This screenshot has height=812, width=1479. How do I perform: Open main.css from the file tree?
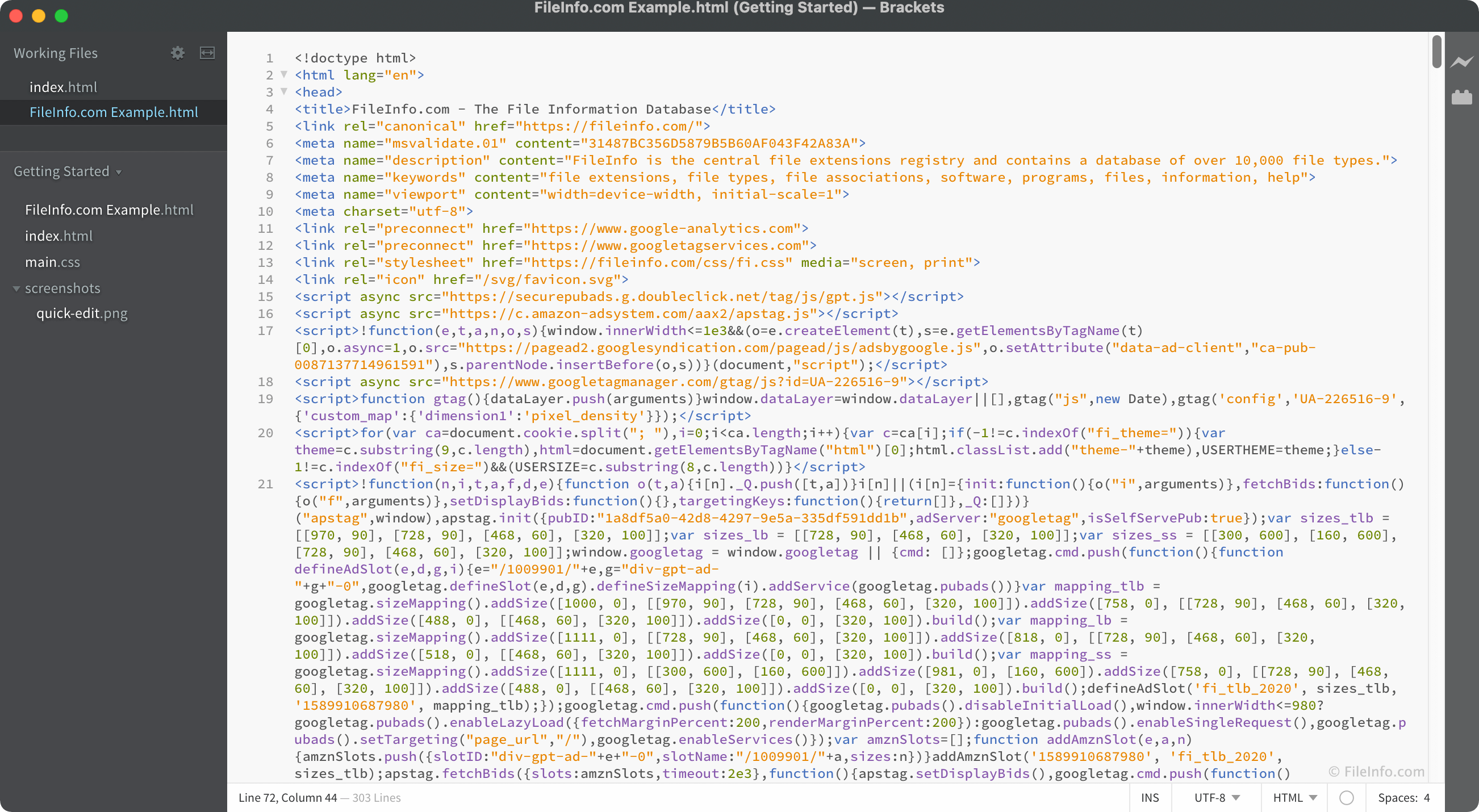[52, 262]
